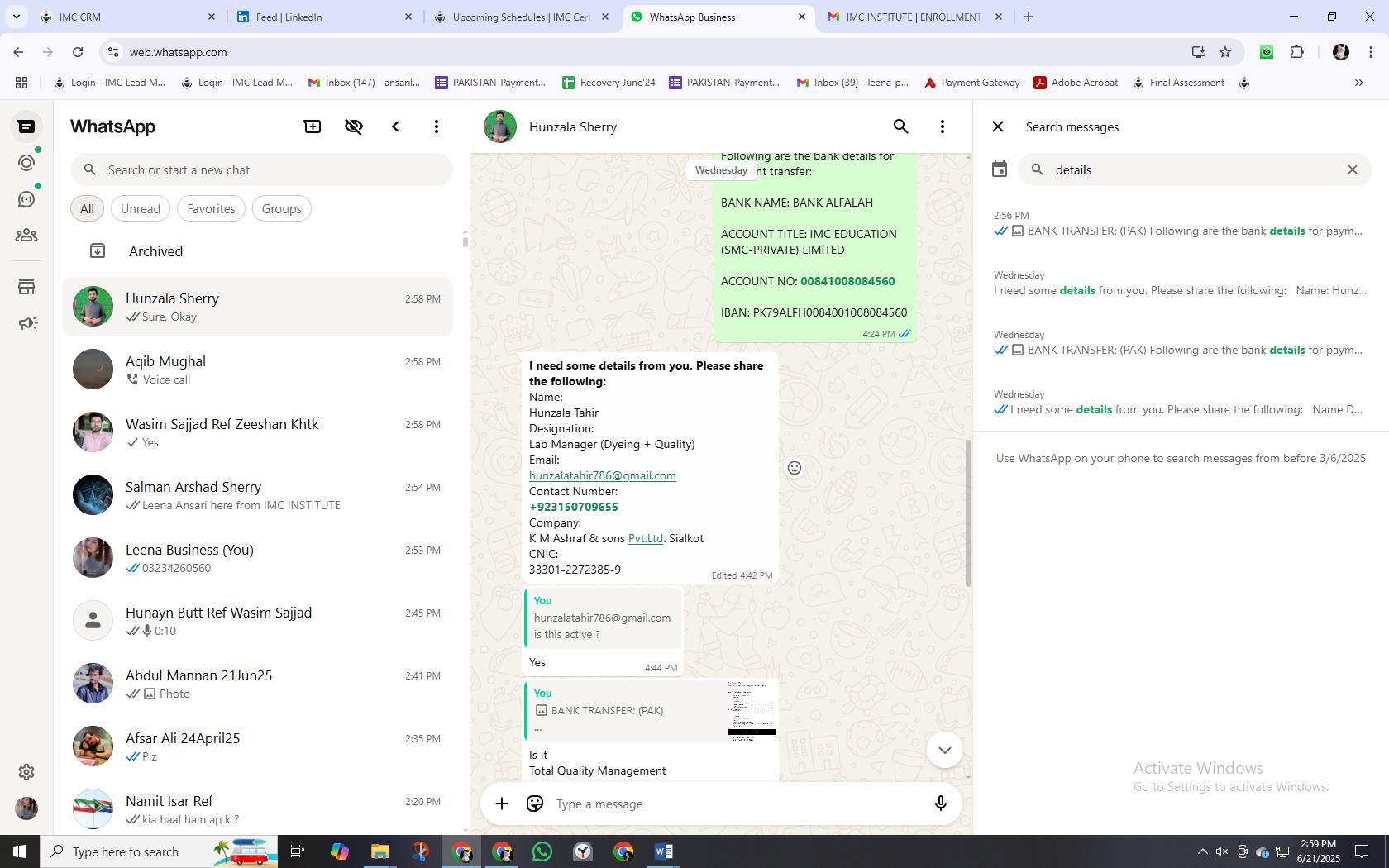The height and width of the screenshot is (868, 1389).
Task: Open the Channels icon in the sidebar
Action: [26, 199]
